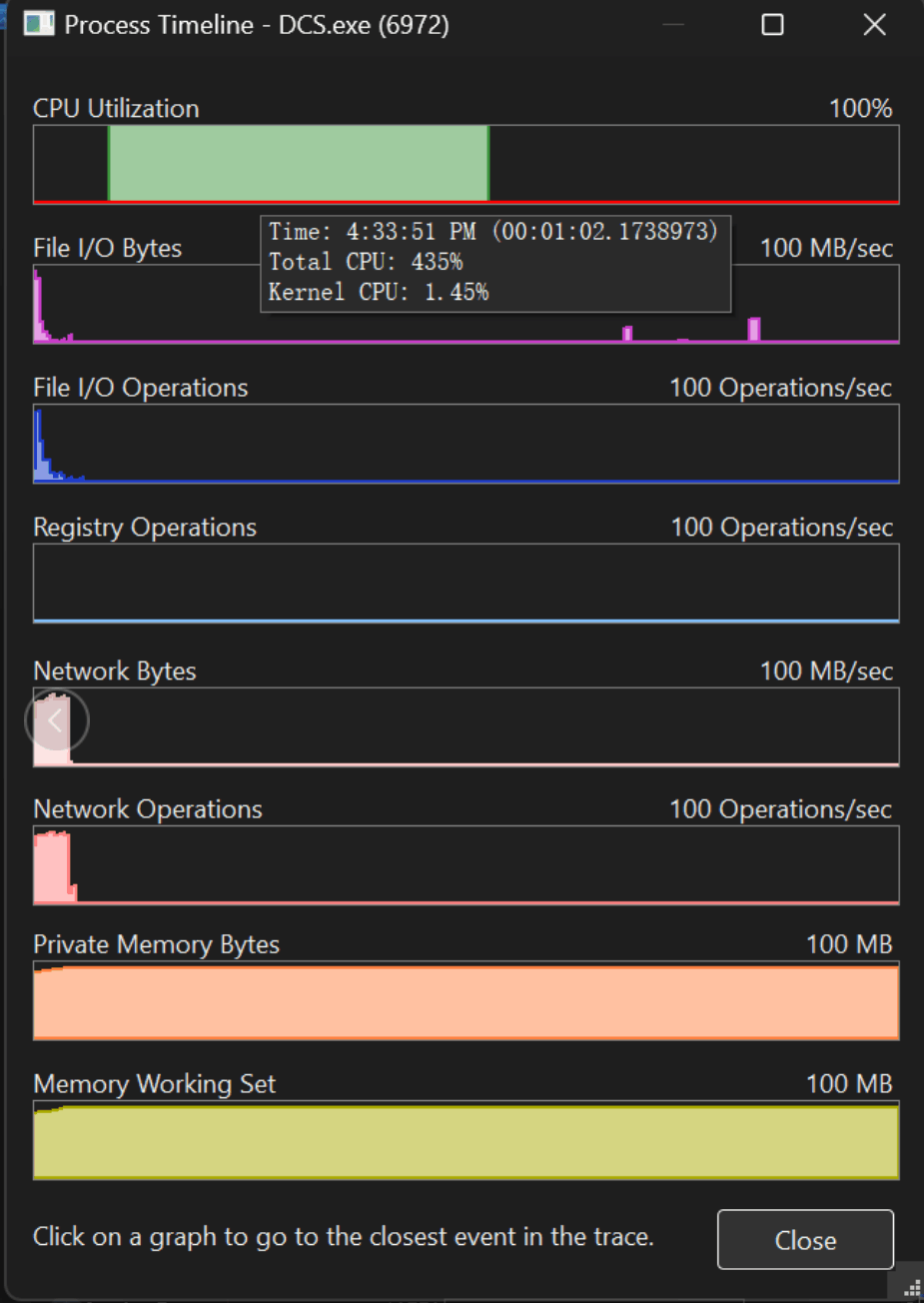Click the 'Memory Working Set' label

pyautogui.click(x=154, y=1084)
